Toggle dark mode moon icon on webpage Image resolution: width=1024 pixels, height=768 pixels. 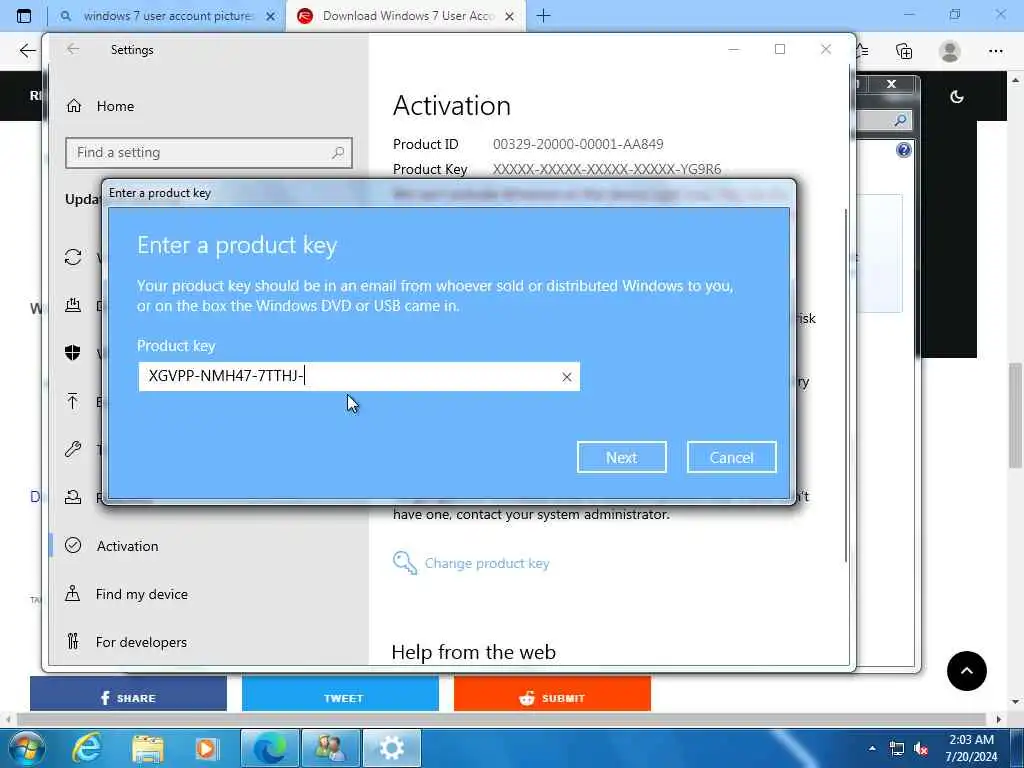[x=957, y=97]
